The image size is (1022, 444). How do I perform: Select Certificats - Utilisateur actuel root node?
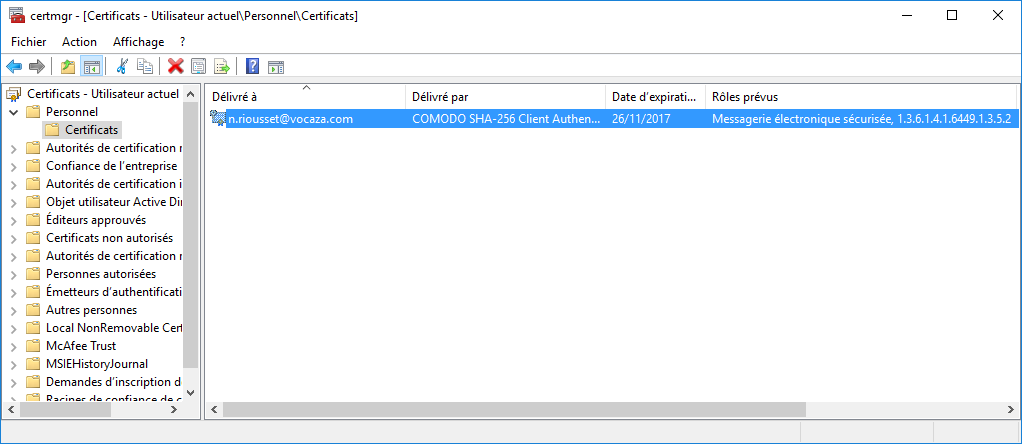point(102,94)
